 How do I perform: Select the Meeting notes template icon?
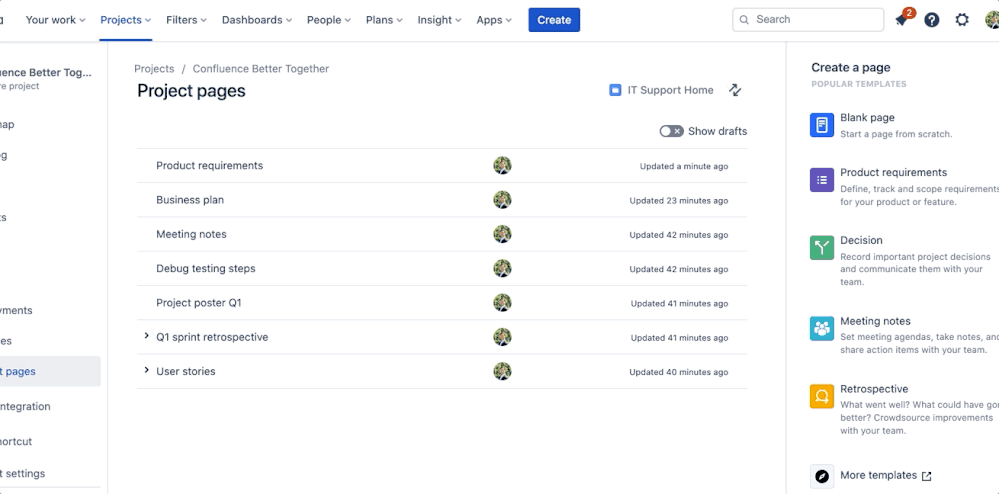coord(822,328)
